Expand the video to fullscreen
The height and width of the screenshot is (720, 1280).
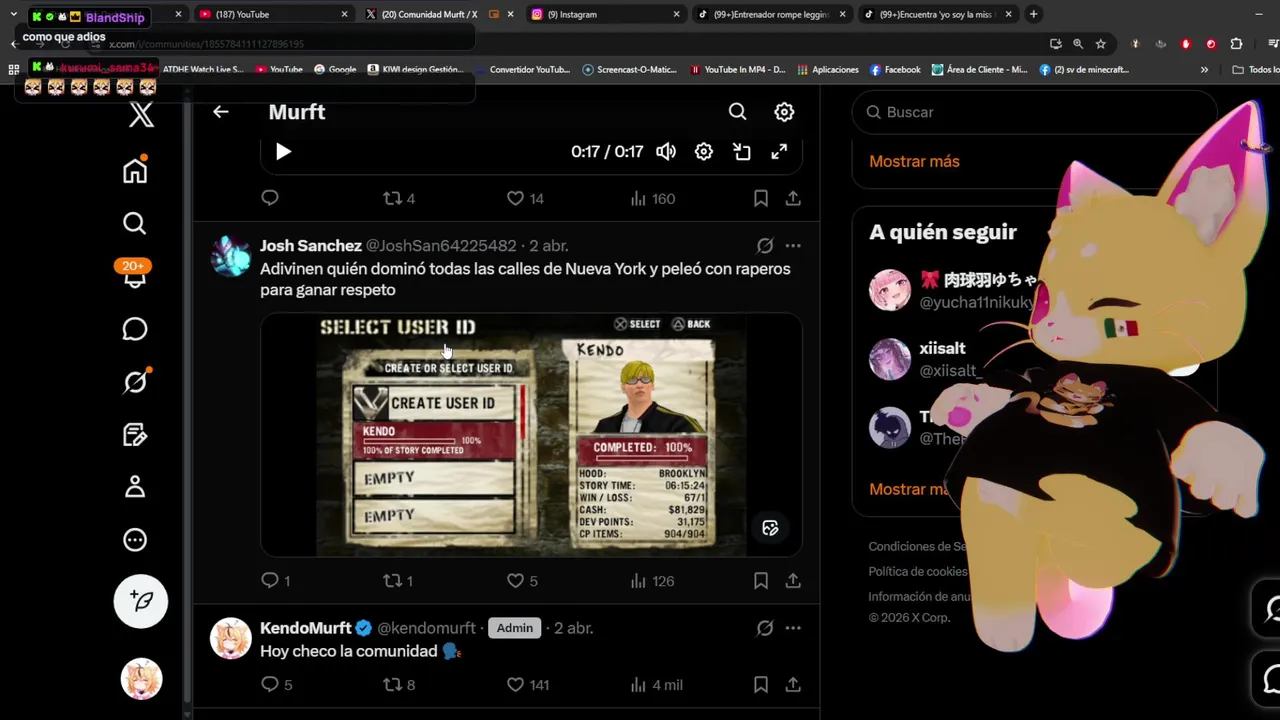779,152
